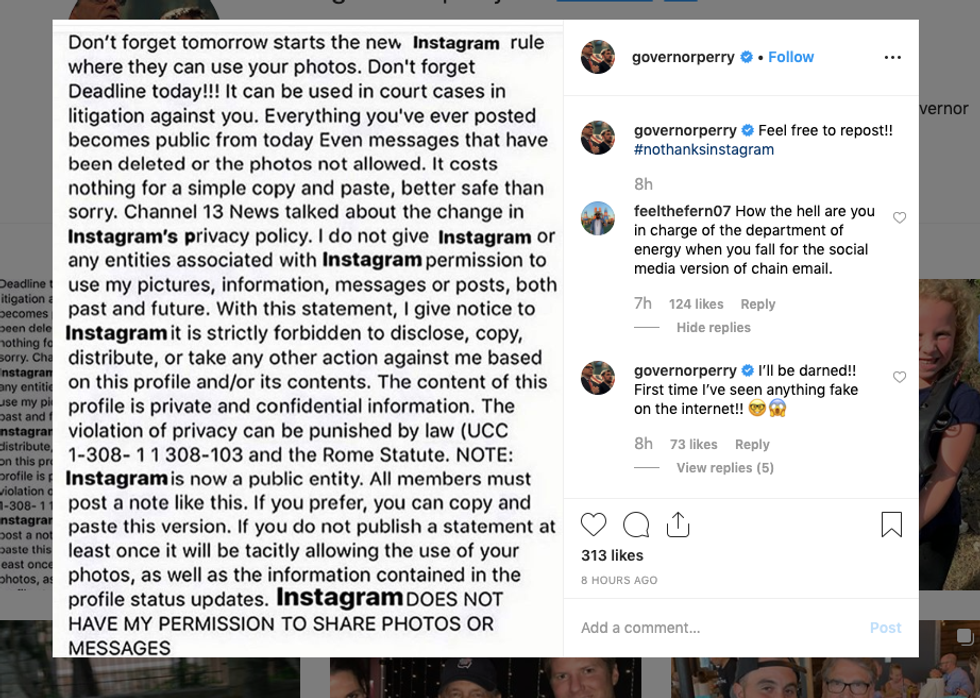Screen dimensions: 980x698
Task: Open feelthefern07's avatar
Action: [x=598, y=218]
